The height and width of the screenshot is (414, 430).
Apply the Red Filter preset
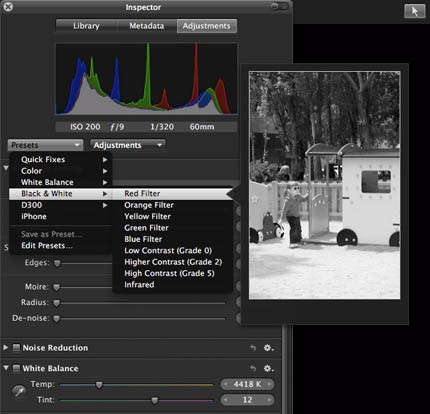[172, 194]
